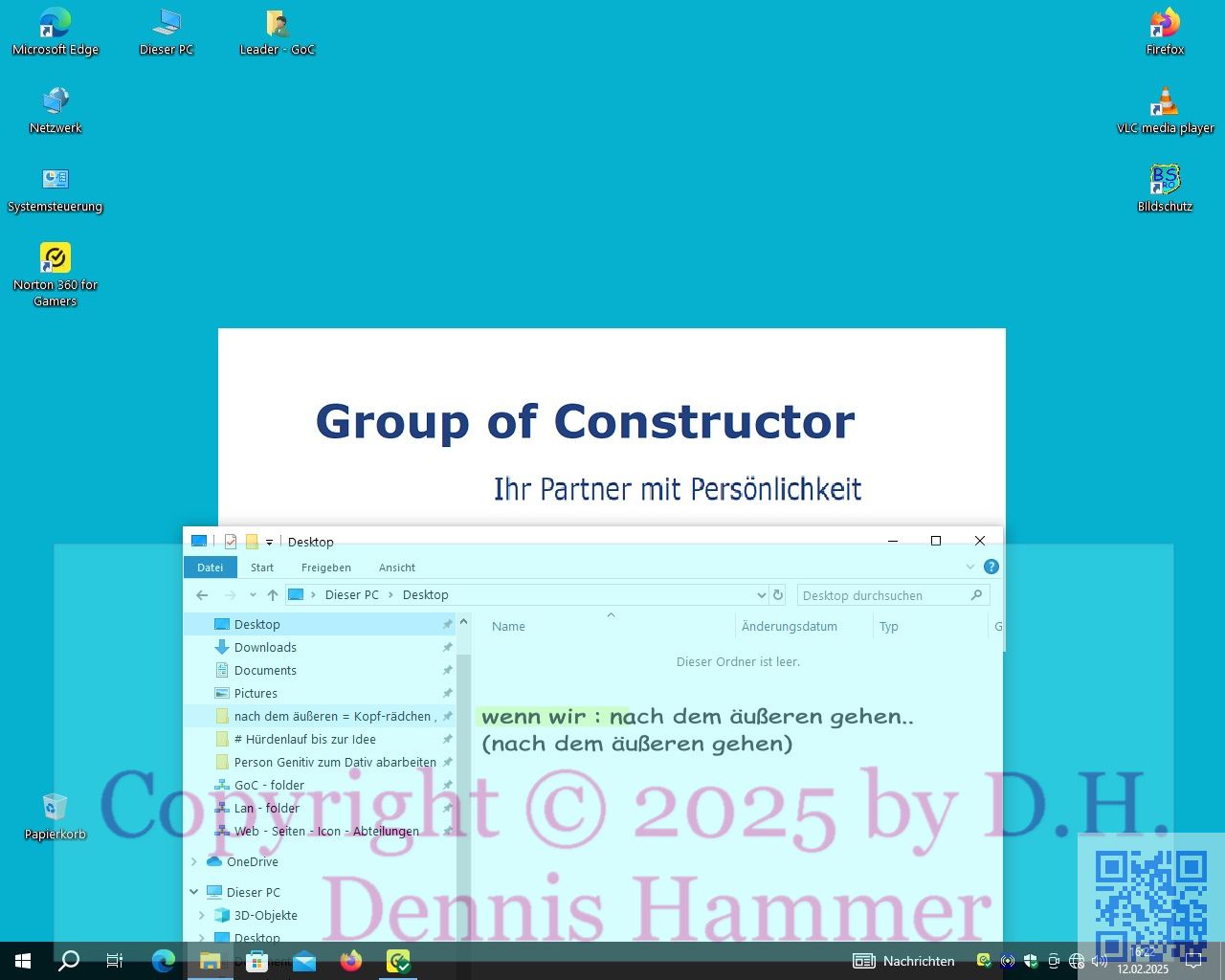Open the address bar history dropdown

[x=761, y=595]
